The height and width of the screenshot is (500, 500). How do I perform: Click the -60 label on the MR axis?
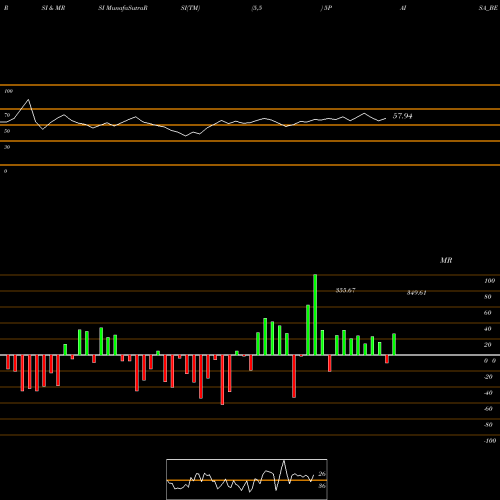[488, 409]
